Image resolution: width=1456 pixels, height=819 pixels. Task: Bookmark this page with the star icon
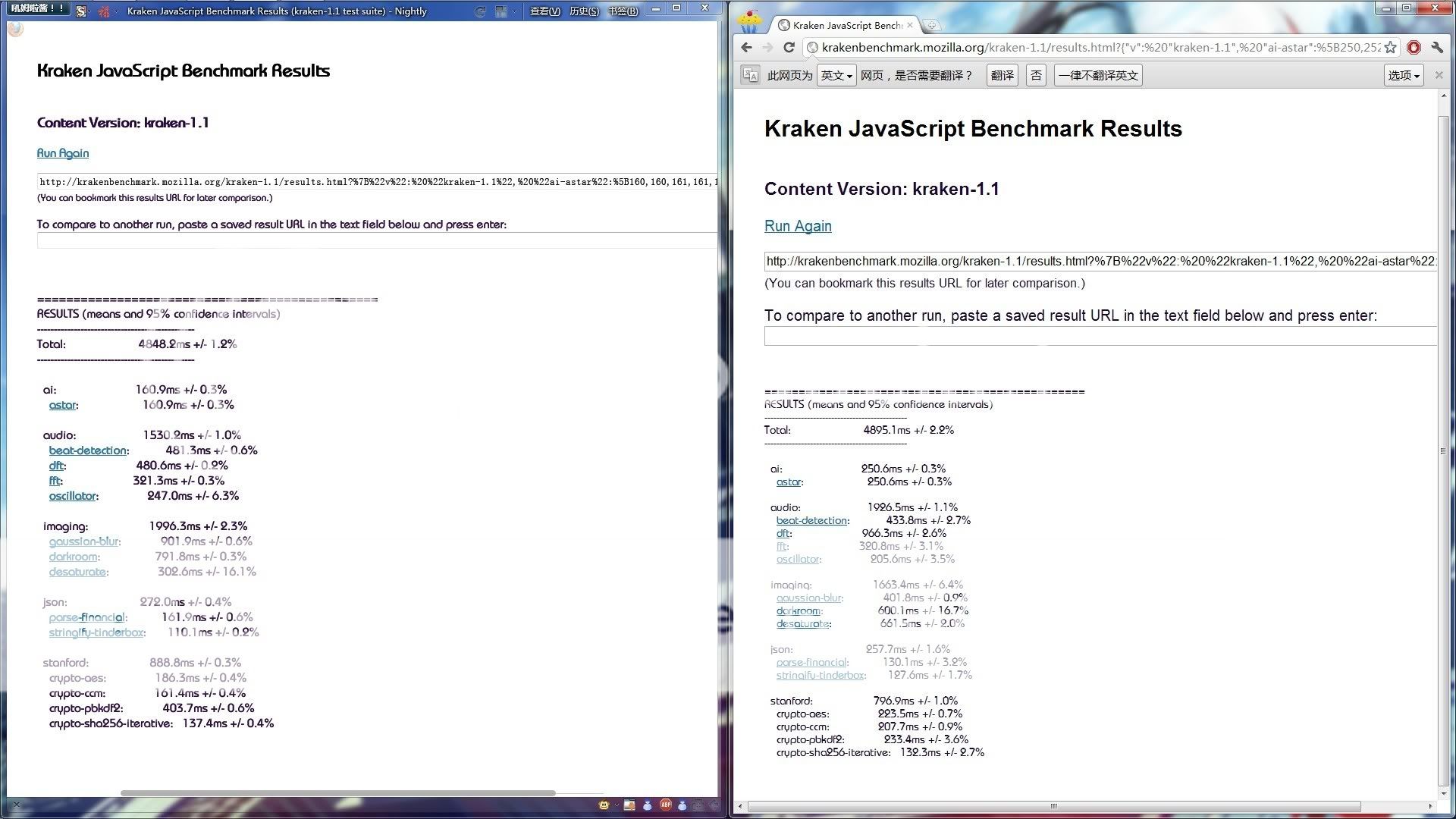1390,47
